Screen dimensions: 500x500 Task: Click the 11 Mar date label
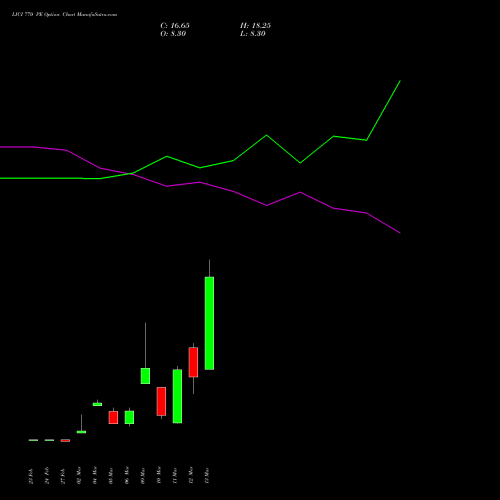click(175, 476)
